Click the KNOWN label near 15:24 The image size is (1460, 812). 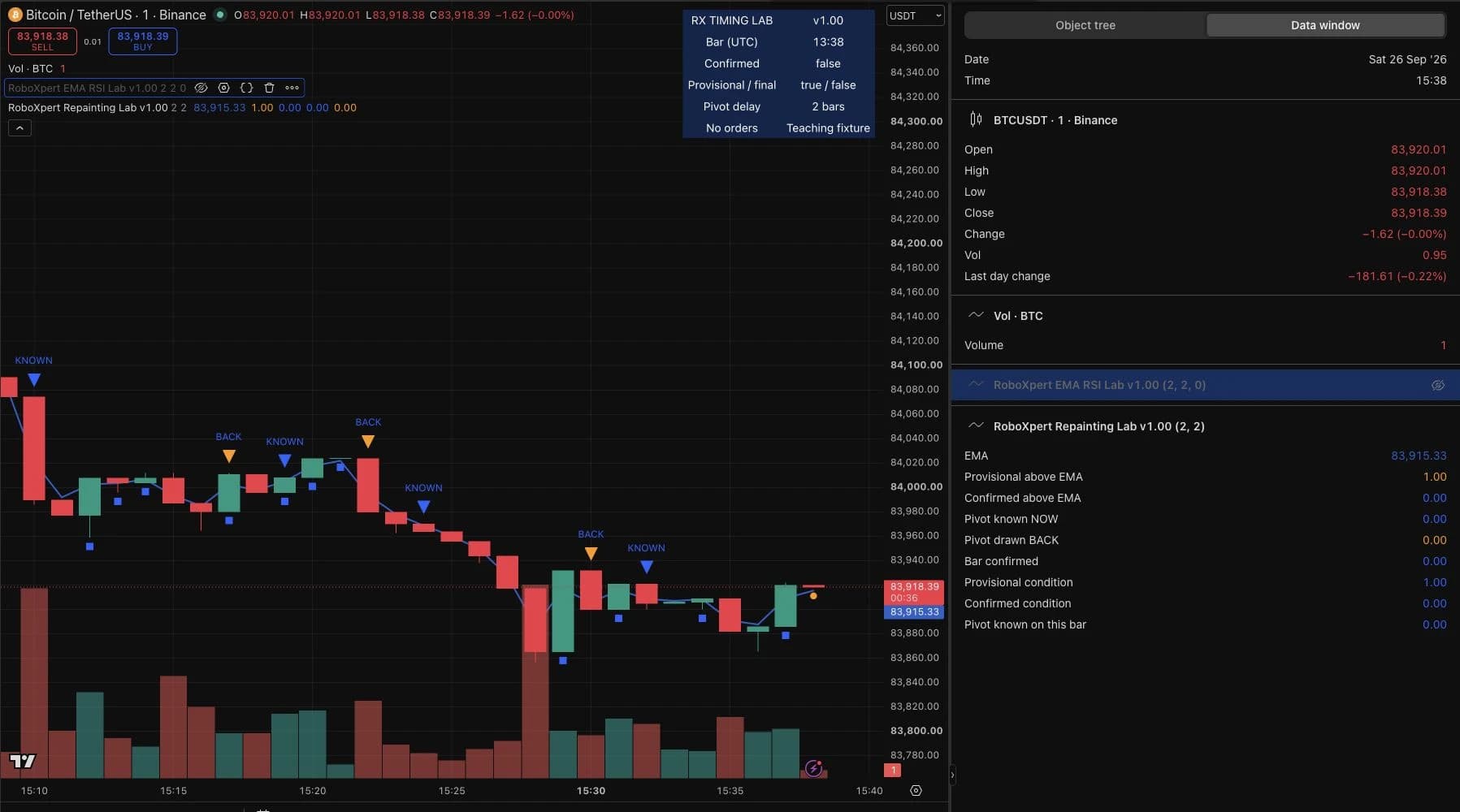423,488
